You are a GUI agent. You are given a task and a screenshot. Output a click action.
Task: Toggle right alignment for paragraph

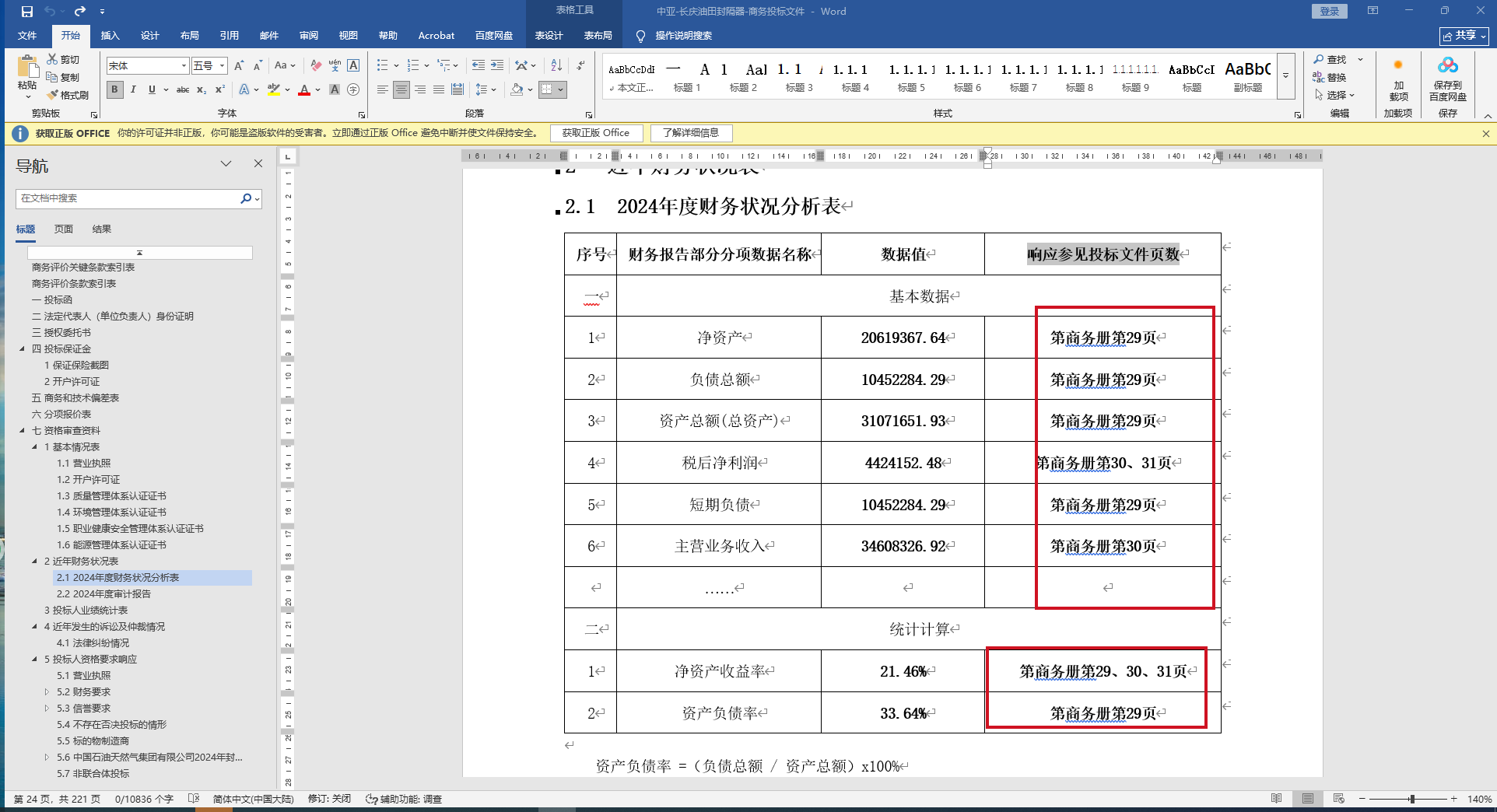click(420, 89)
